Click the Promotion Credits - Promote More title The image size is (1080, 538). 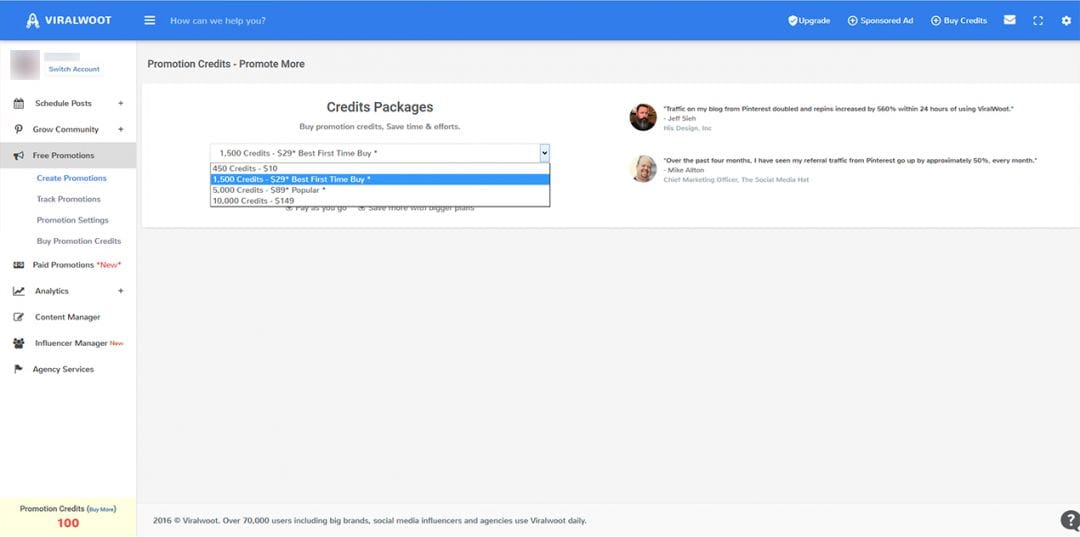[x=226, y=64]
